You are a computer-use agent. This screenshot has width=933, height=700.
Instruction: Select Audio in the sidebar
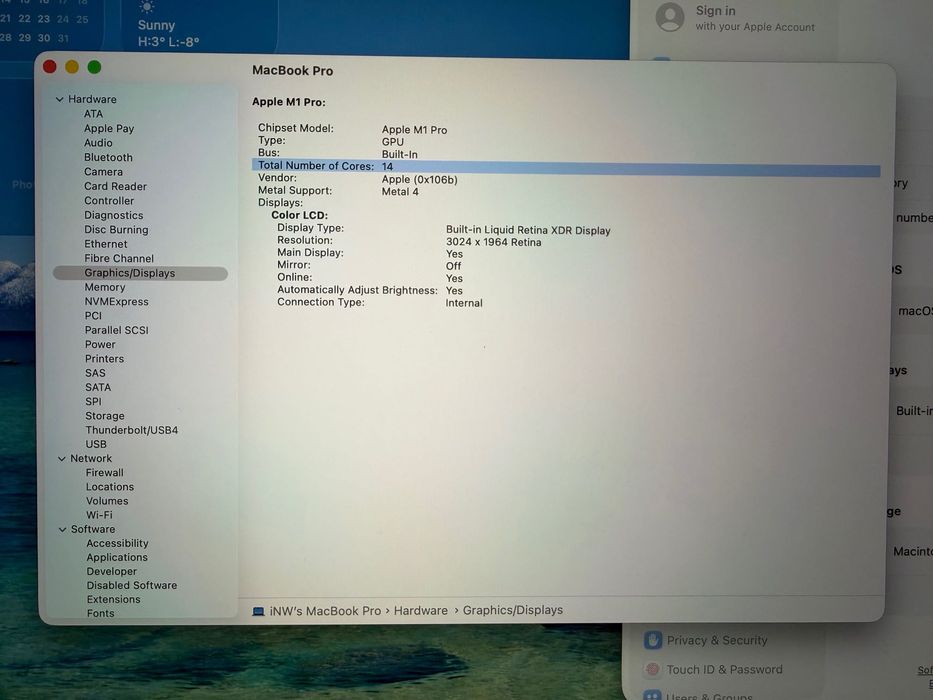click(x=98, y=143)
